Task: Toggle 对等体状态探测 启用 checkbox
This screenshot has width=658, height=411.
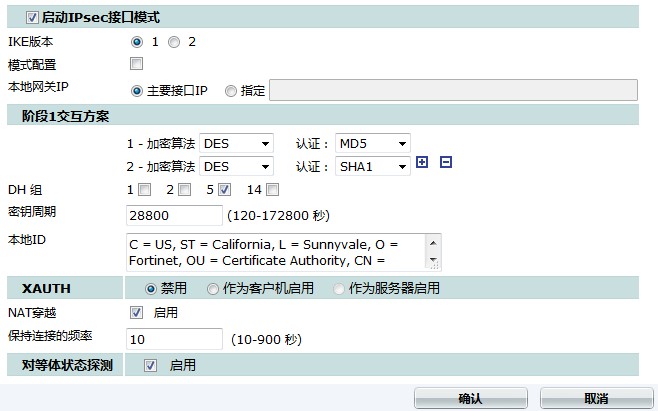Action: [x=151, y=366]
